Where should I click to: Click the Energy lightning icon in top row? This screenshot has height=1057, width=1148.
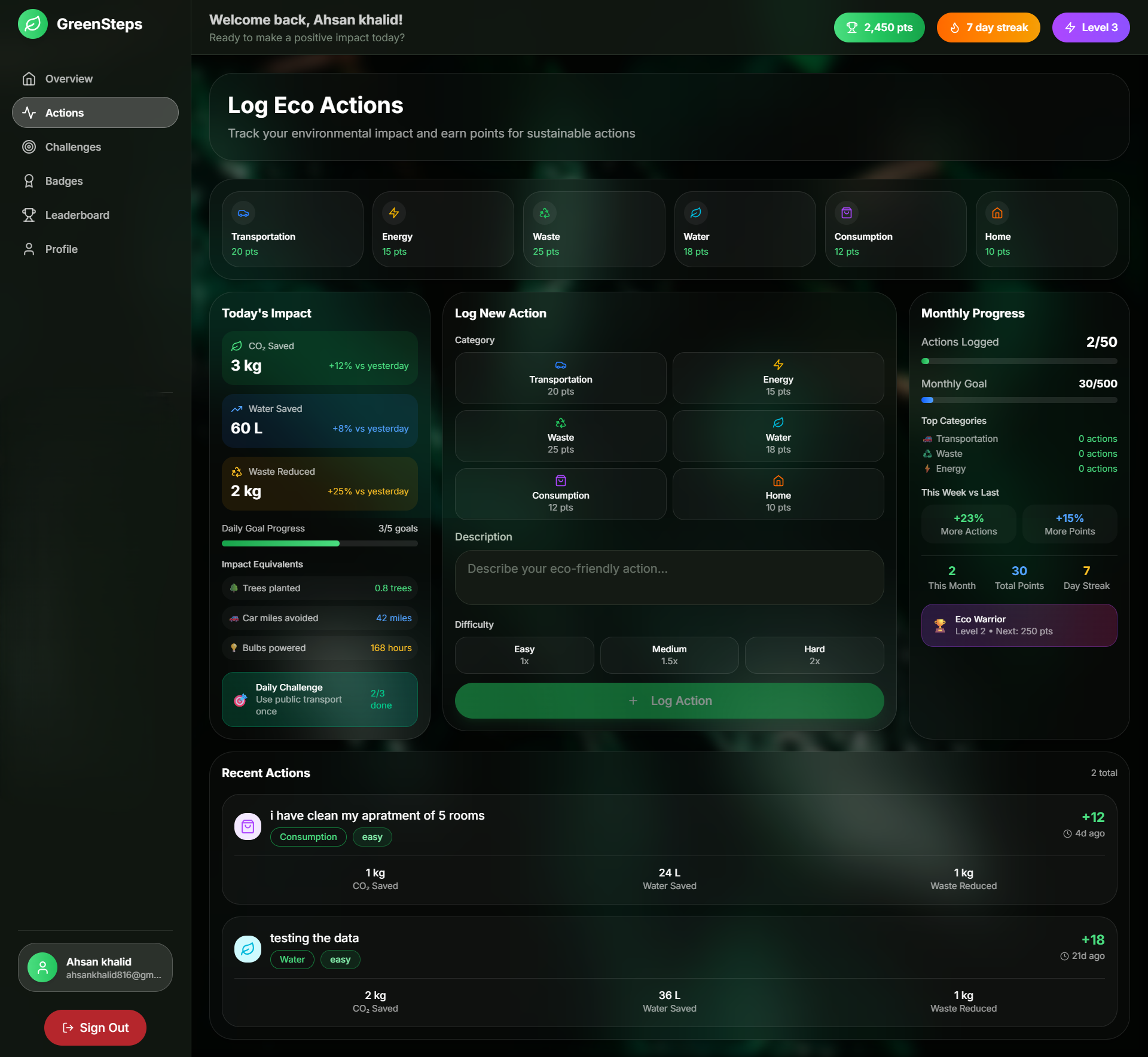pyautogui.click(x=394, y=213)
